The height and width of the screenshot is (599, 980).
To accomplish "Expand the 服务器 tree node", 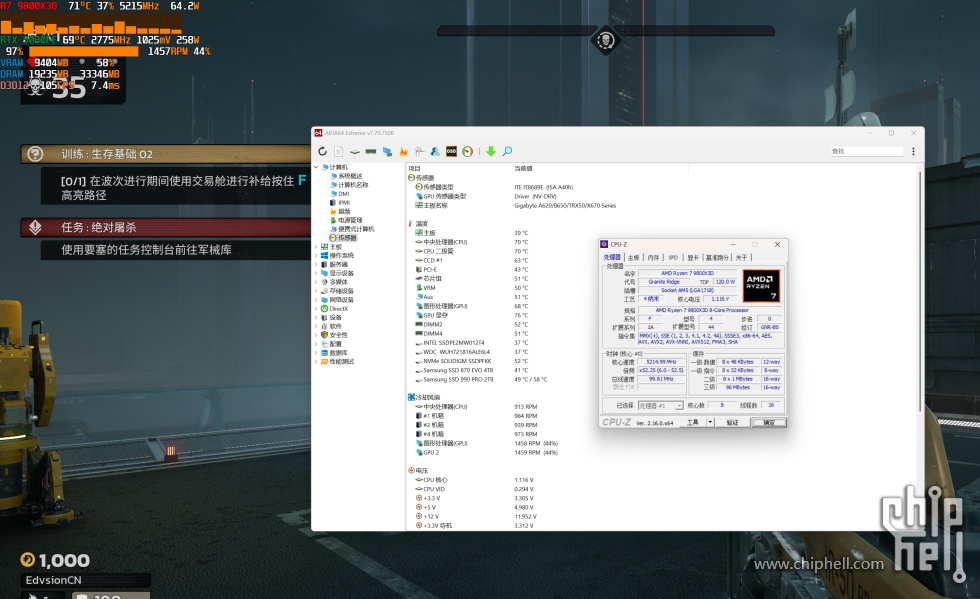I will coord(316,264).
